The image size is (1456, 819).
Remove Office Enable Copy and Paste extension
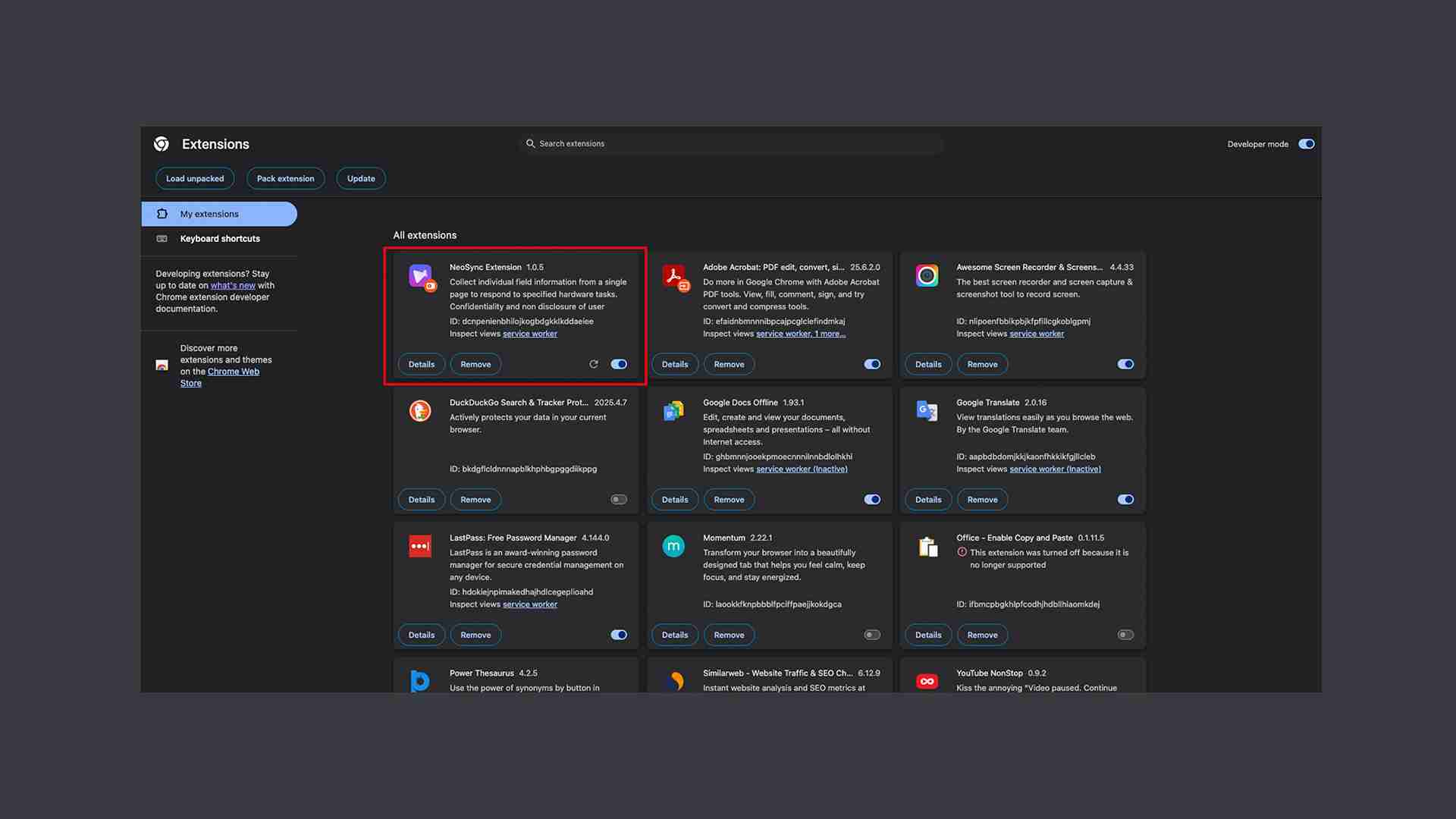click(x=982, y=635)
